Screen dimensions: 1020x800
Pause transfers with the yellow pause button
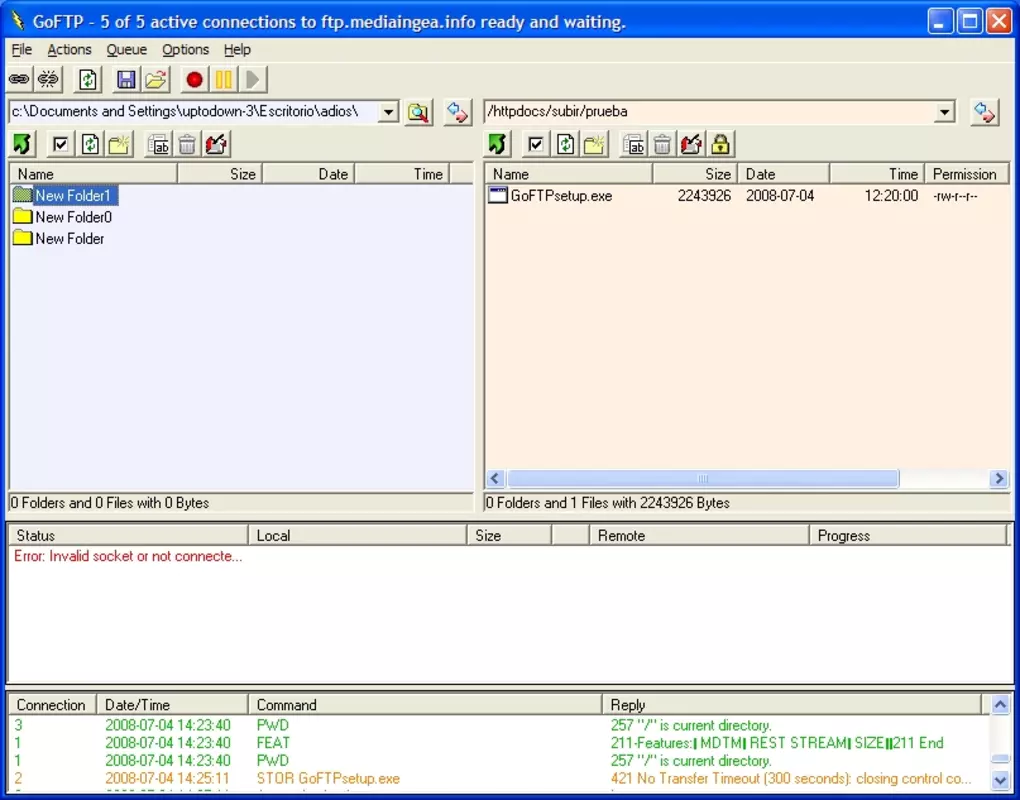click(223, 79)
